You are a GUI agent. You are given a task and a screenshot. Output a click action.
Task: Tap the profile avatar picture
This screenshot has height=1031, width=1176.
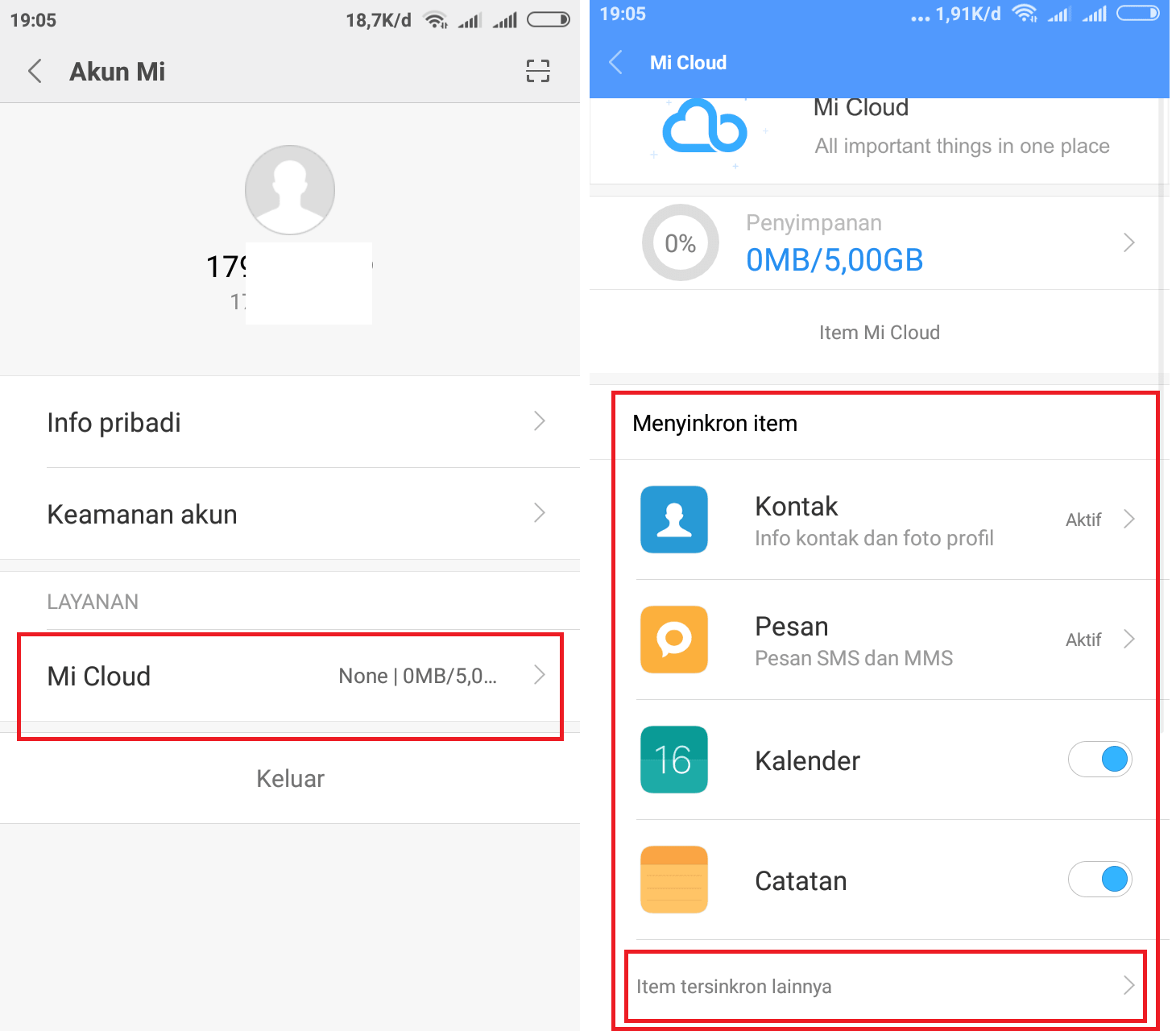[290, 190]
